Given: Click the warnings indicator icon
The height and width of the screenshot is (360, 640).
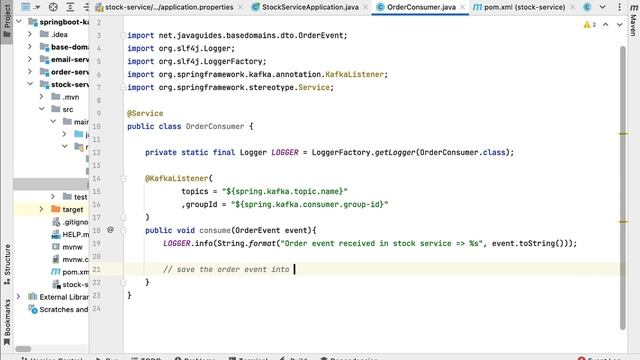Looking at the screenshot, I should coord(590,25).
